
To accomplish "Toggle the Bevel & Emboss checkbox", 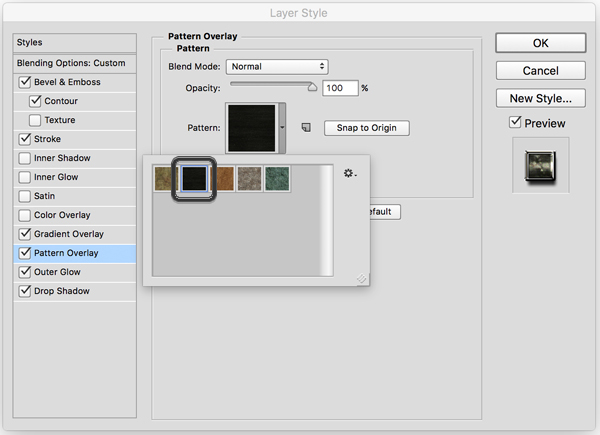I will pos(25,82).
